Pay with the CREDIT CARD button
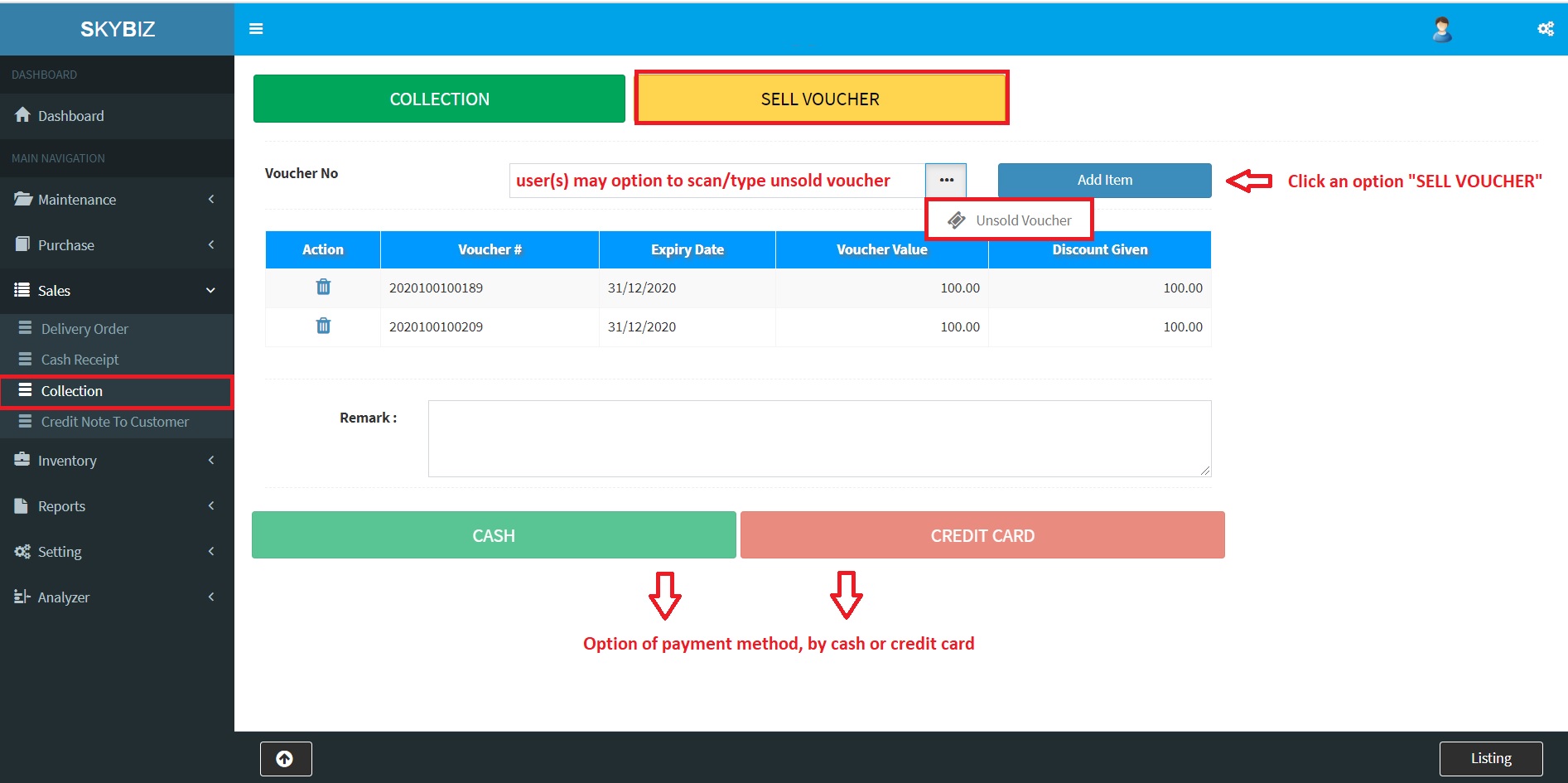 click(982, 535)
